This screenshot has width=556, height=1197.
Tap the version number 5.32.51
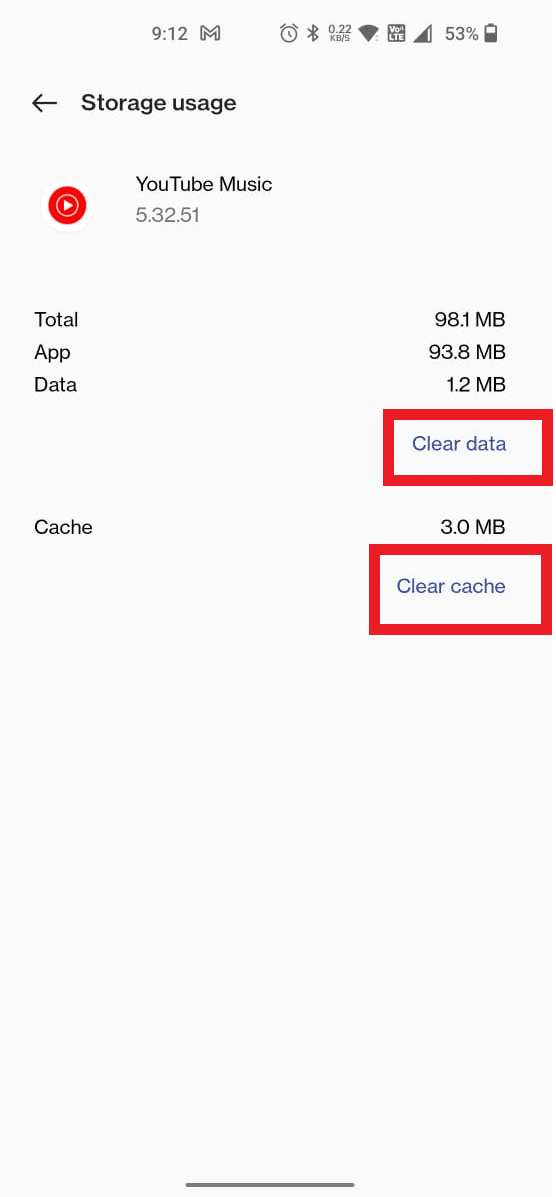(167, 215)
